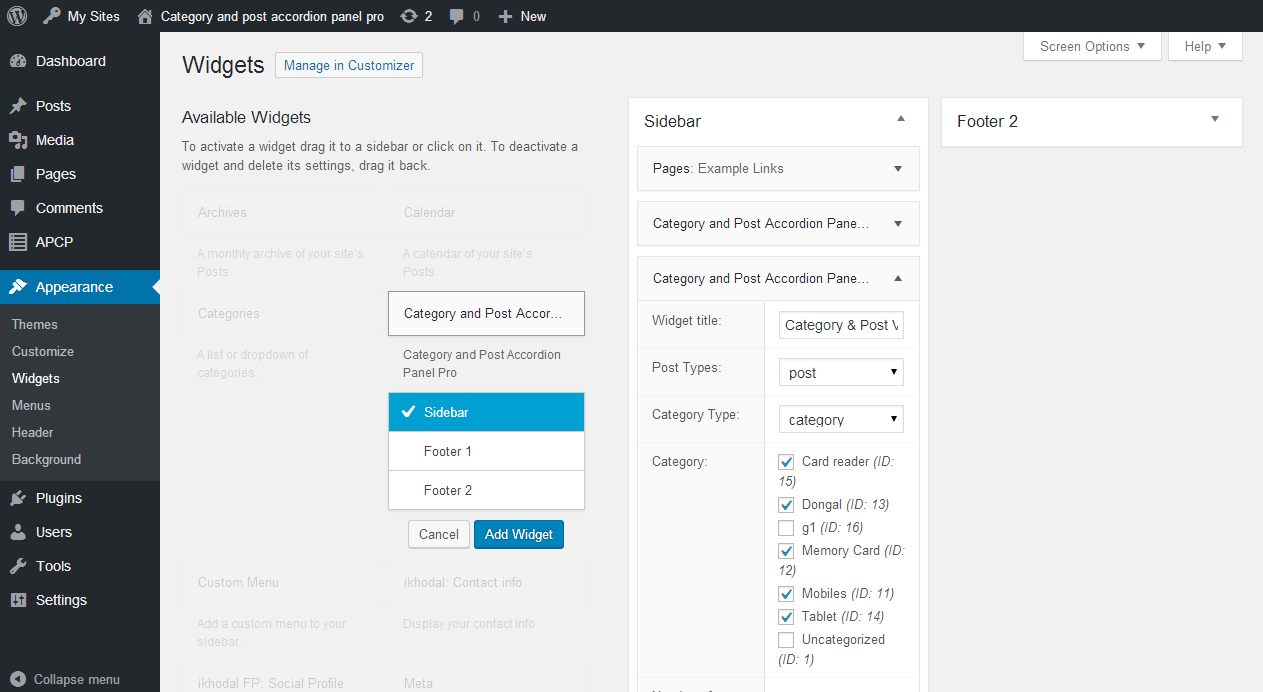Viewport: 1263px width, 692px height.
Task: Click the Users person icon
Action: (18, 532)
